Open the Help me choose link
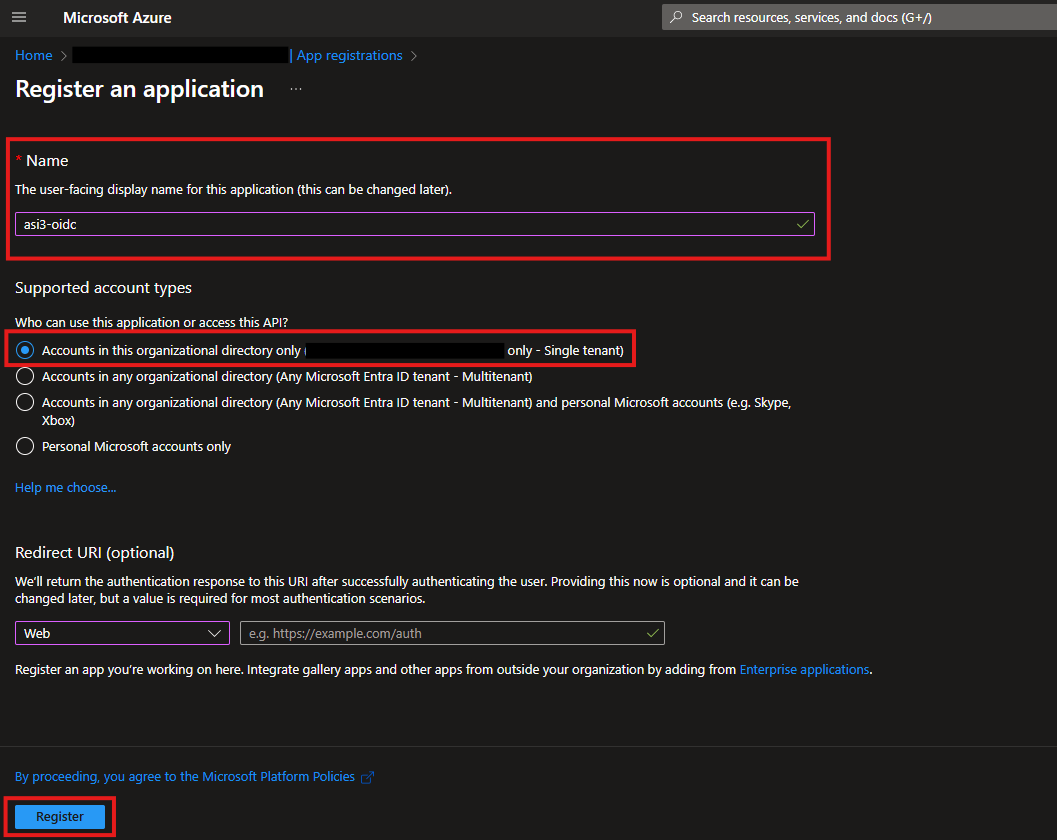The width and height of the screenshot is (1057, 840). pos(65,487)
